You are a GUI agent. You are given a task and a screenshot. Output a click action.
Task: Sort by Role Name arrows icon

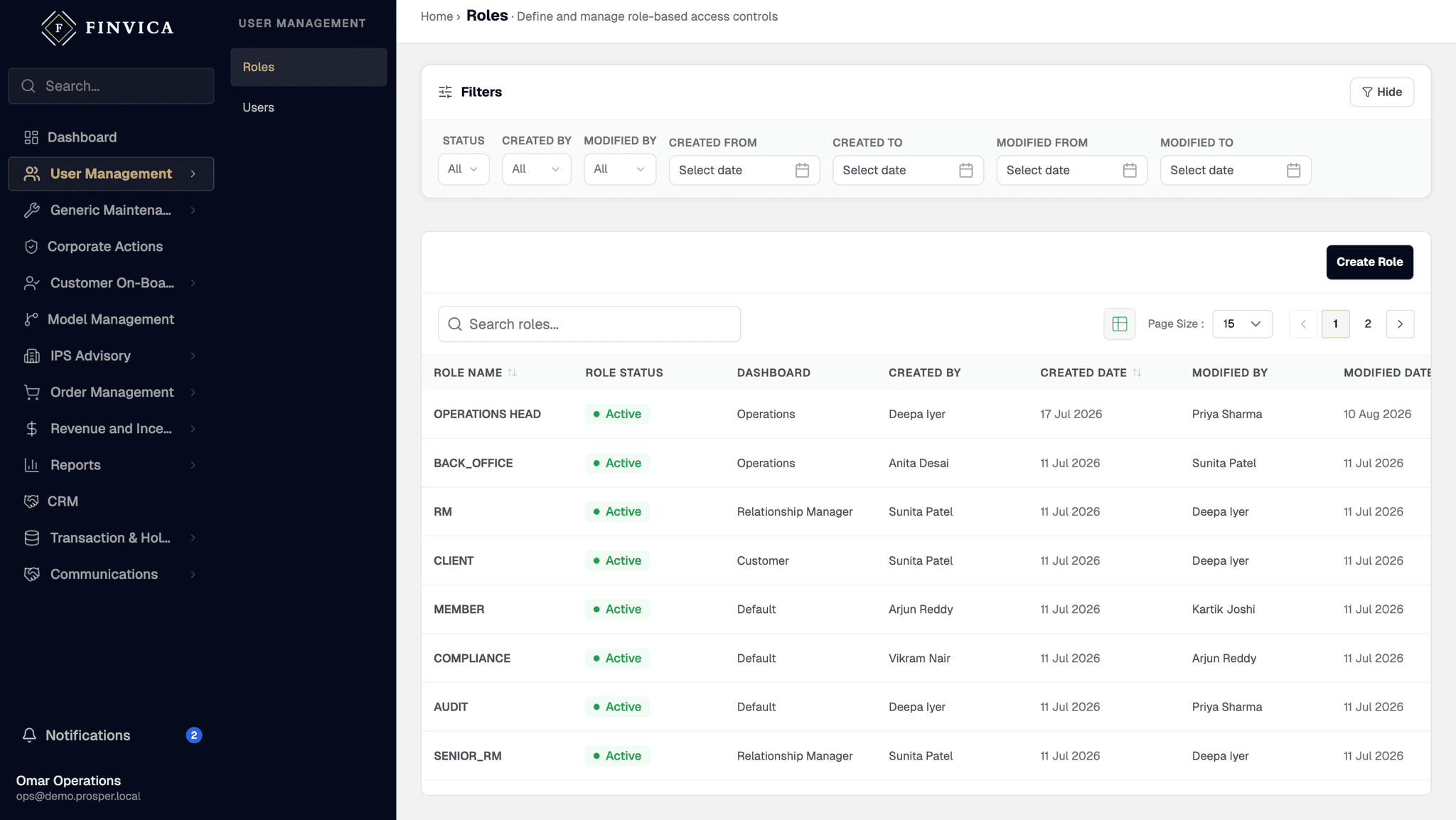(512, 373)
